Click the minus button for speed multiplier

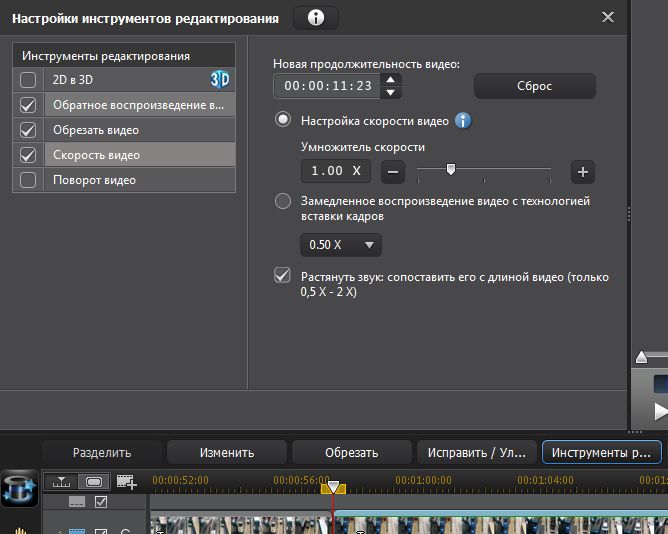point(393,171)
